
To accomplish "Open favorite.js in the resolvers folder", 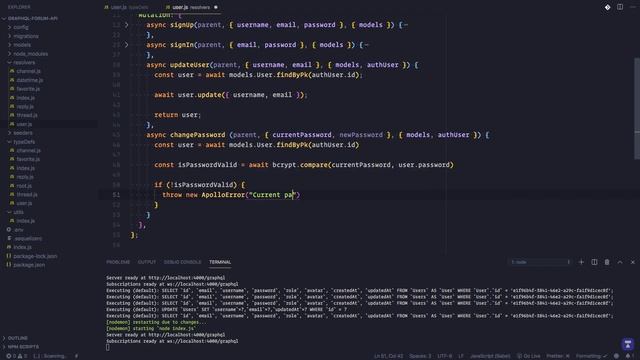I will click(28, 89).
